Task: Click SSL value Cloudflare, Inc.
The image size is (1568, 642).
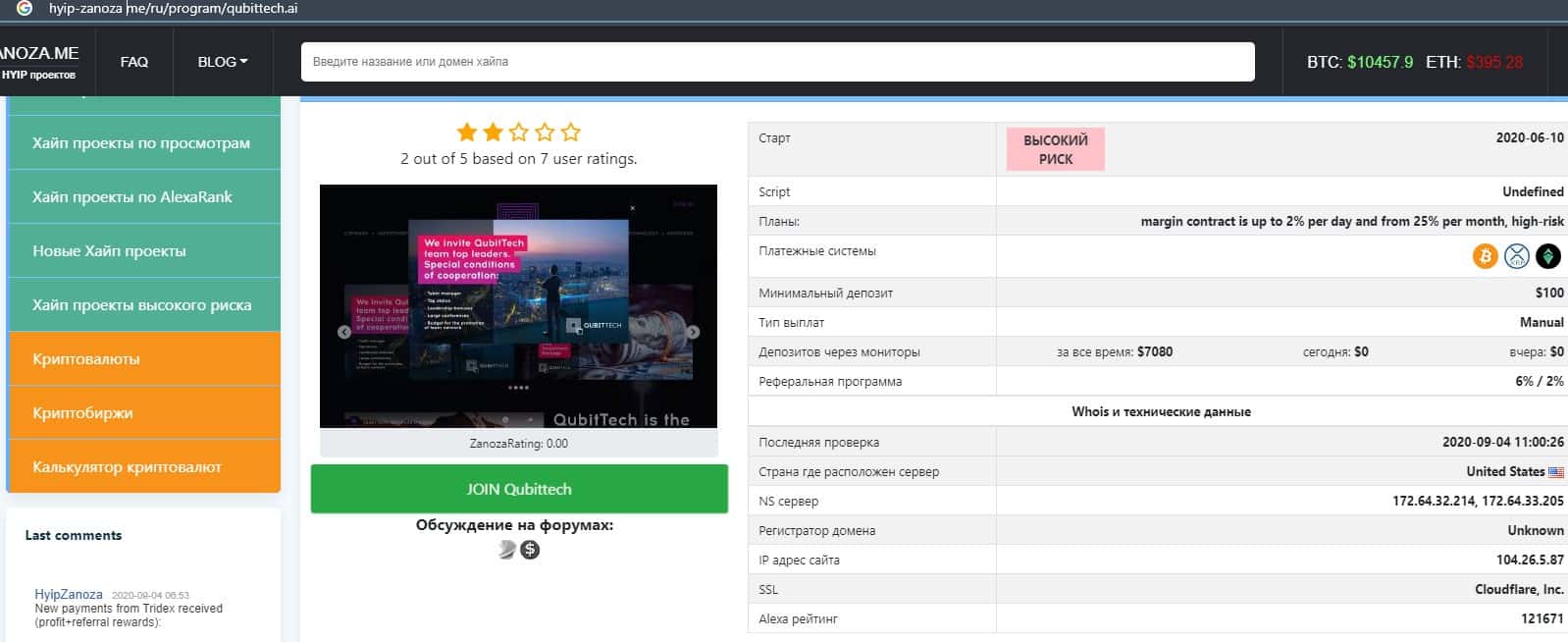Action: click(1519, 589)
